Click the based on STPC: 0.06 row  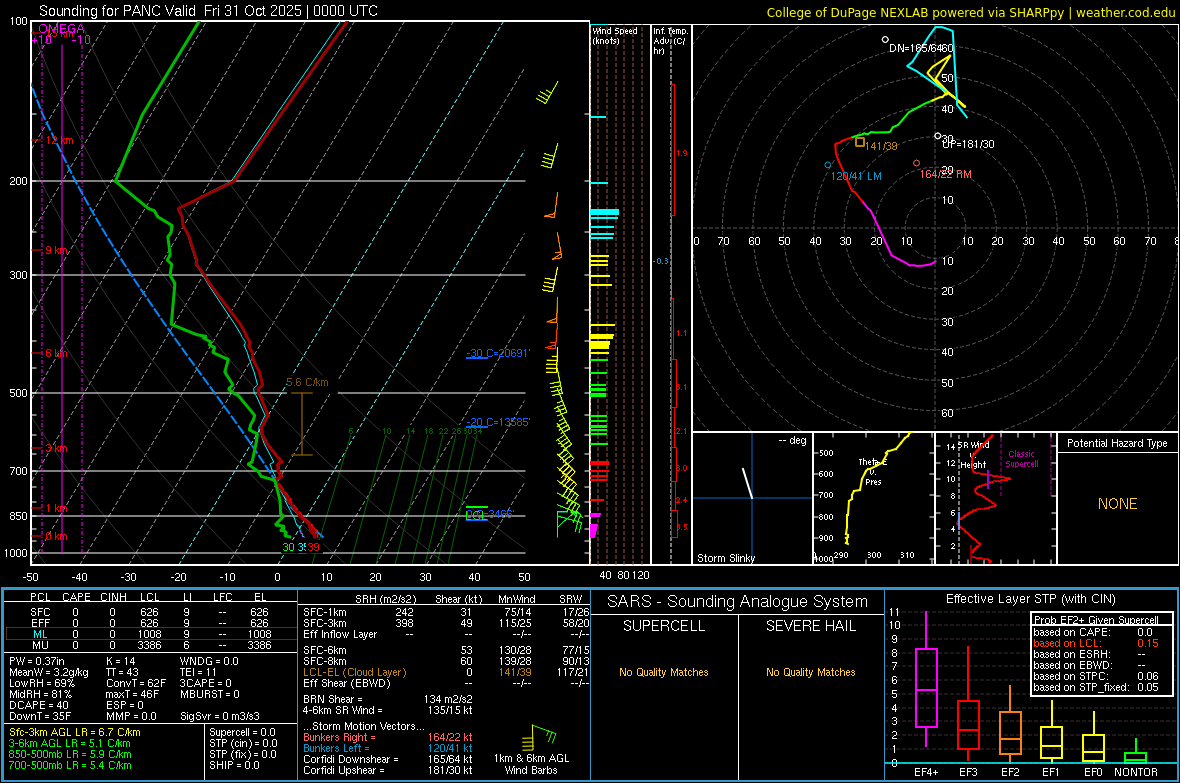[x=1096, y=676]
